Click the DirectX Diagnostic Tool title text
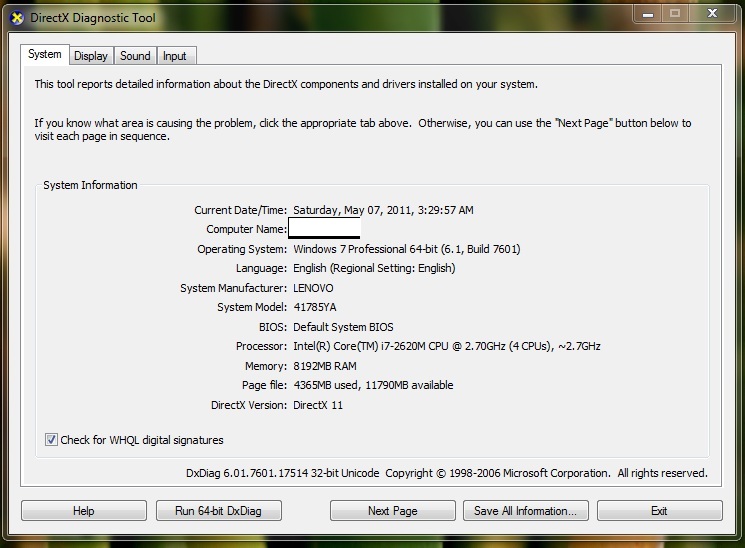 coord(93,18)
